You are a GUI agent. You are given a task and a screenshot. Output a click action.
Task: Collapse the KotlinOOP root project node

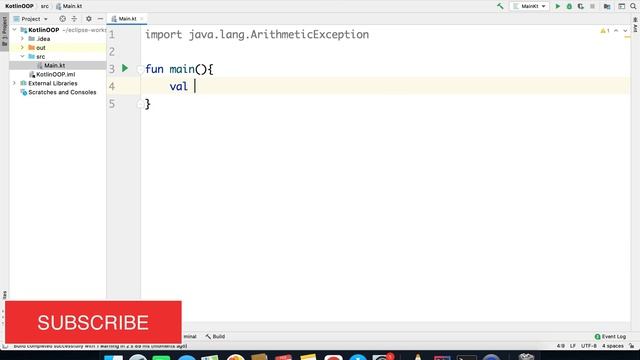(x=15, y=30)
